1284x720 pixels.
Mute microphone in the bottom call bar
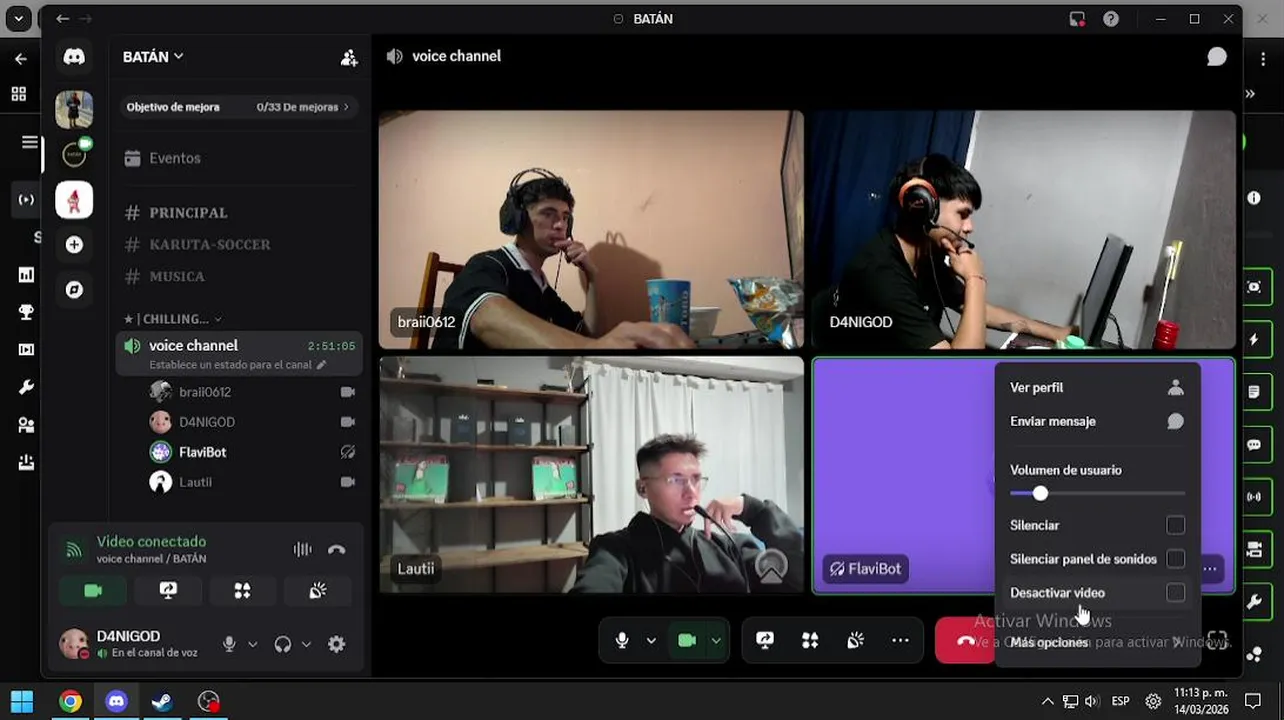[x=622, y=640]
